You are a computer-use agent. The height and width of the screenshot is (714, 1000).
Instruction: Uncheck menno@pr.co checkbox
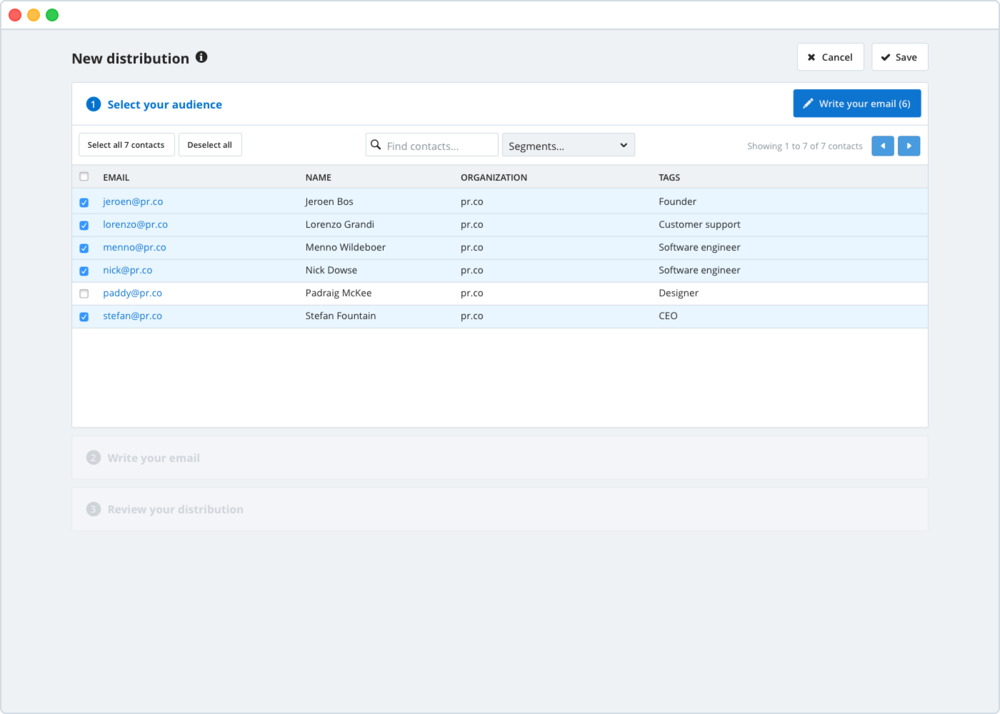(84, 248)
